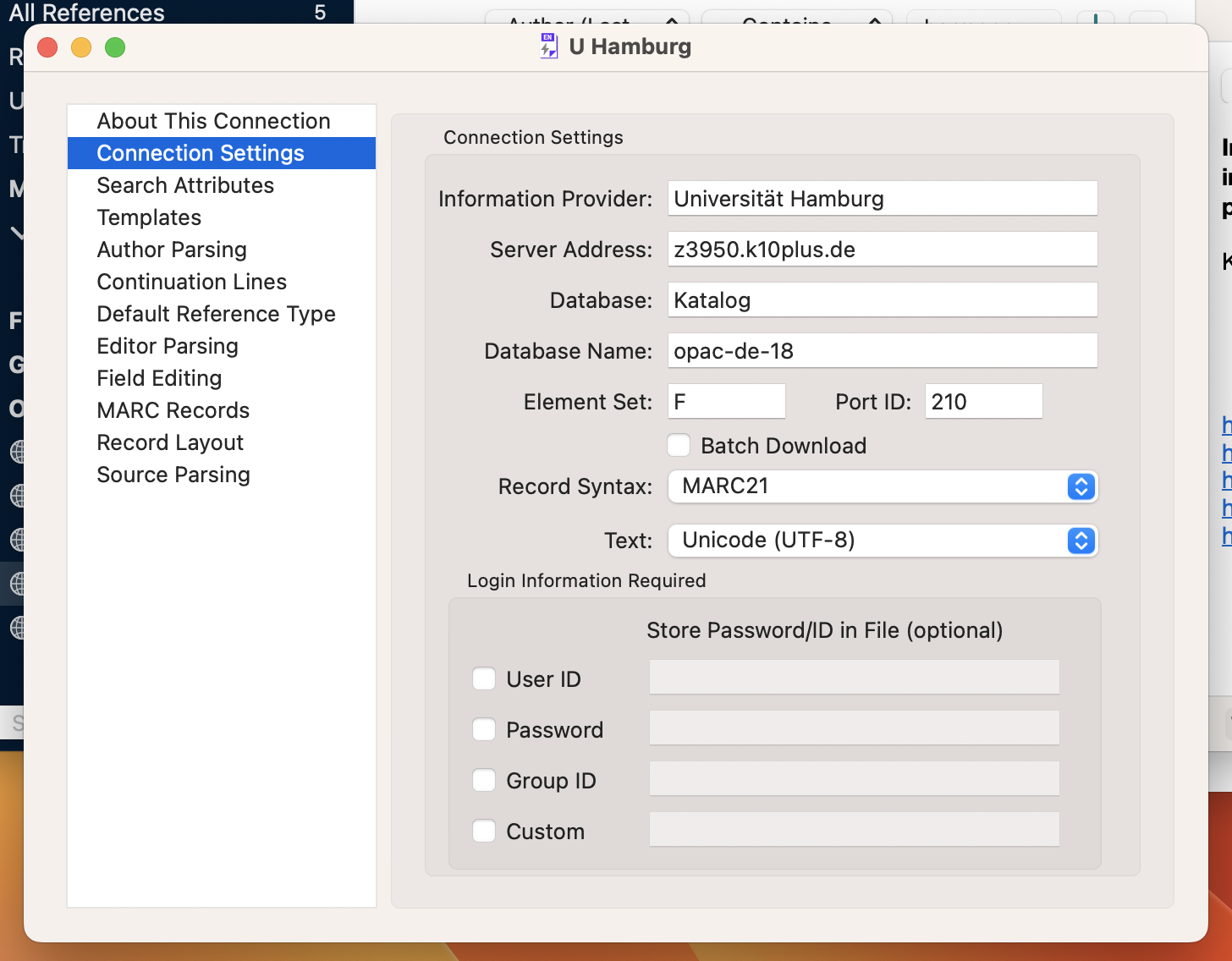Tick the Password checkbox
1232x961 pixels.
point(484,729)
